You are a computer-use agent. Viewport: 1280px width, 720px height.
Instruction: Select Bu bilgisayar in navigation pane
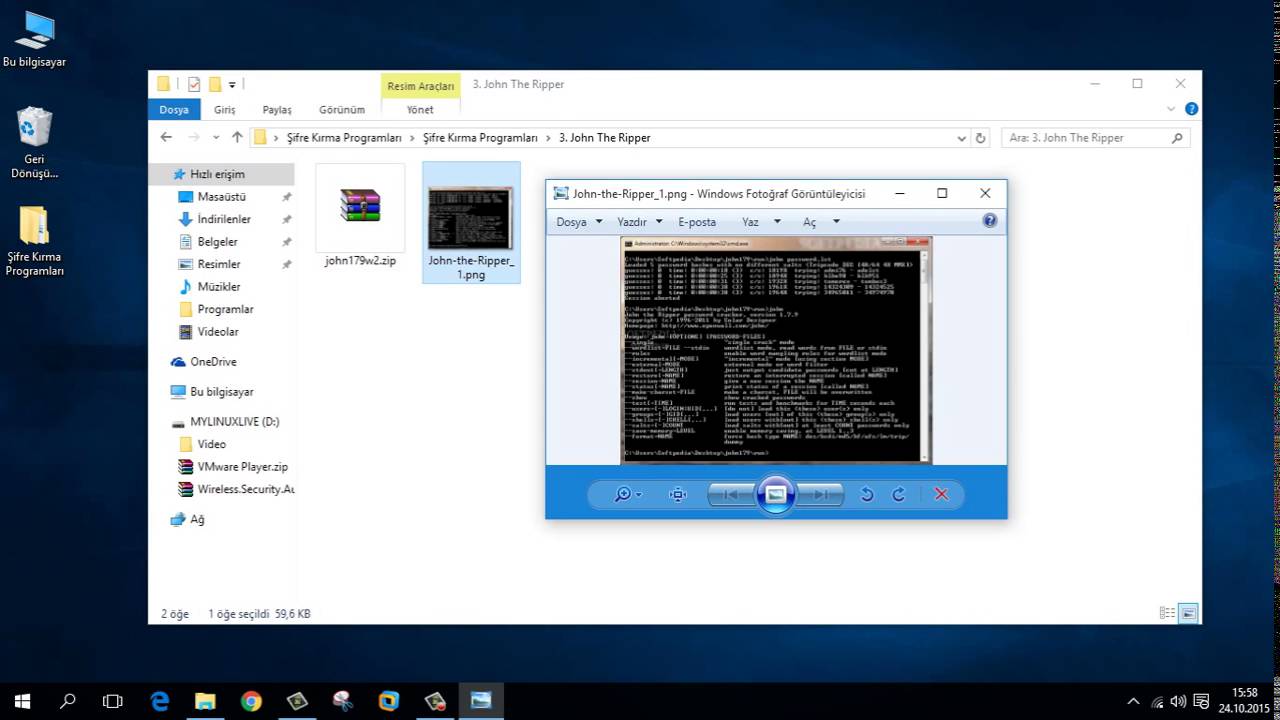(x=222, y=392)
